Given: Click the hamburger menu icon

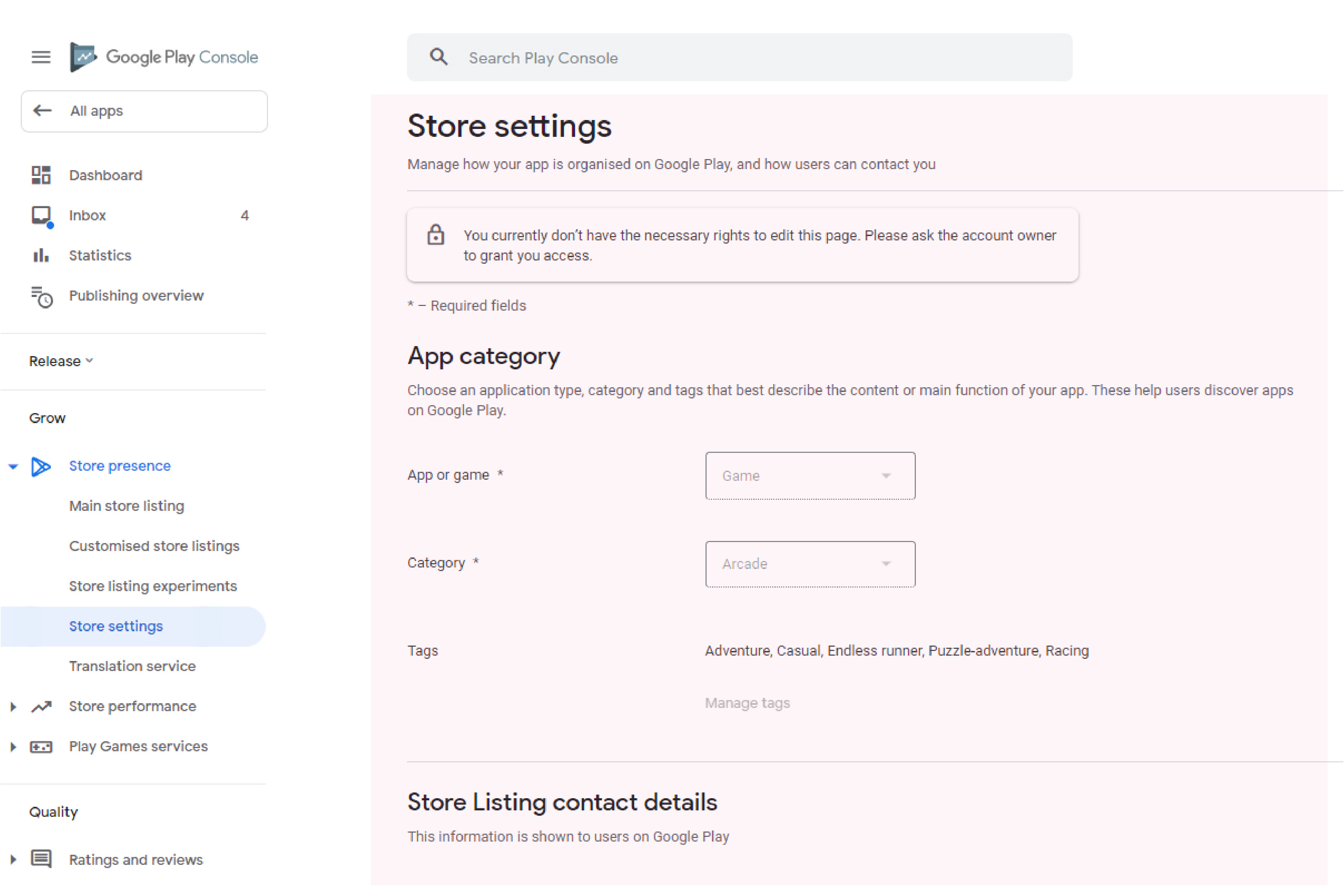Looking at the screenshot, I should tap(40, 57).
